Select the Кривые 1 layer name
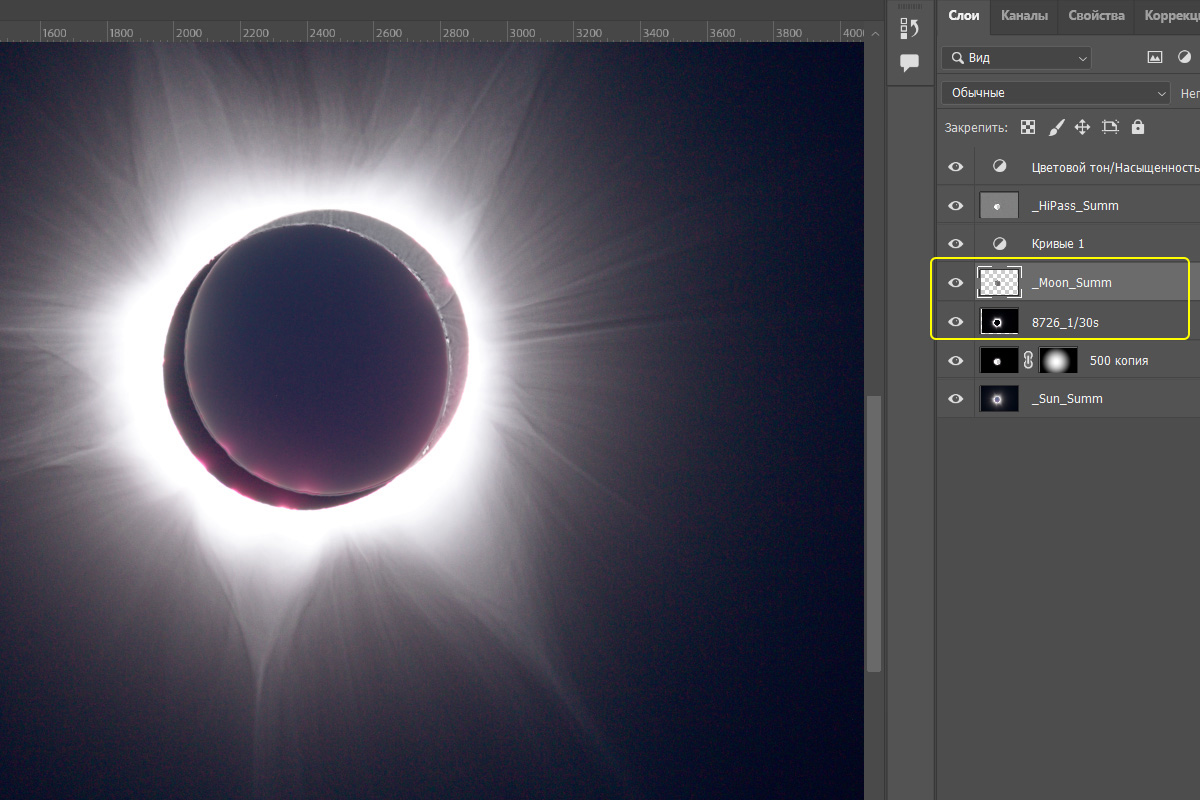Screen dimensions: 1200x800 [1058, 244]
